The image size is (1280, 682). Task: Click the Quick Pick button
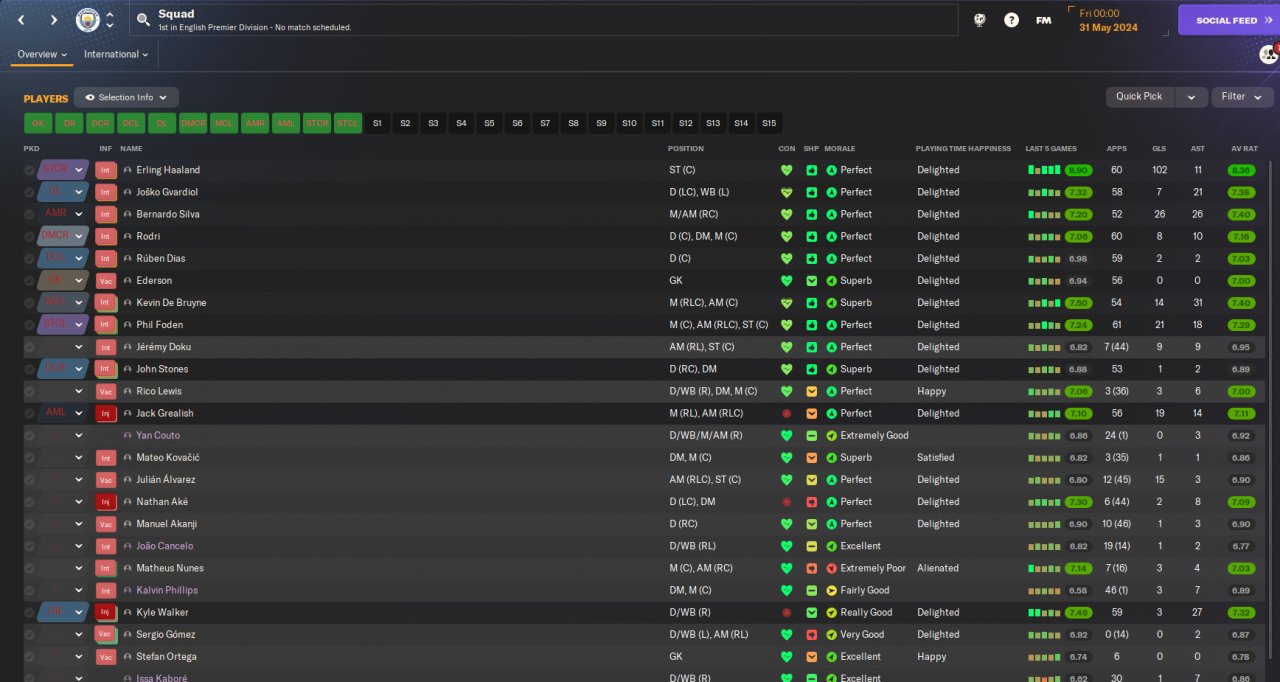[1139, 97]
